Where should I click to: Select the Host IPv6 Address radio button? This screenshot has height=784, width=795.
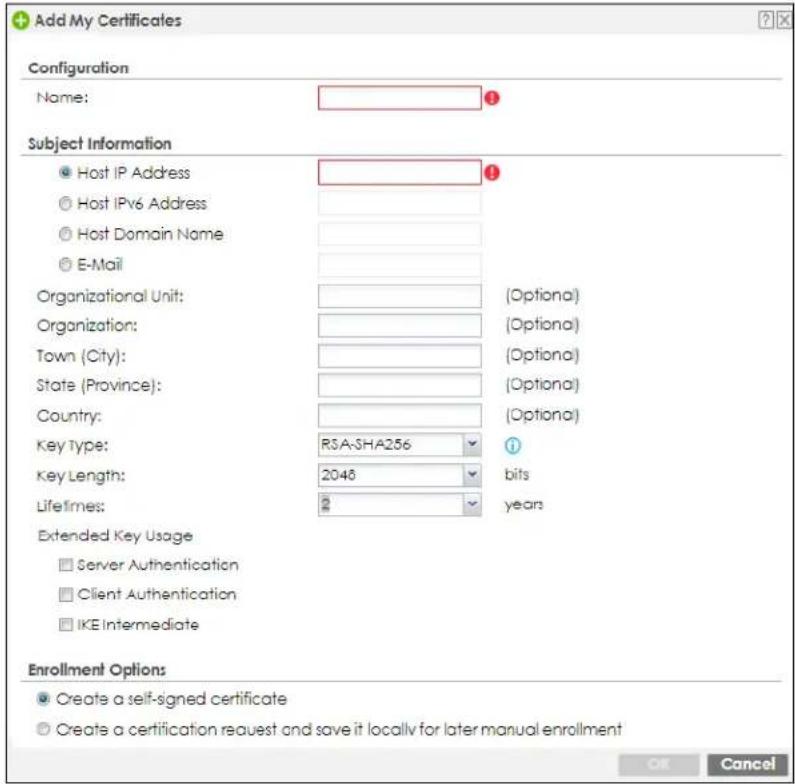click(x=65, y=203)
